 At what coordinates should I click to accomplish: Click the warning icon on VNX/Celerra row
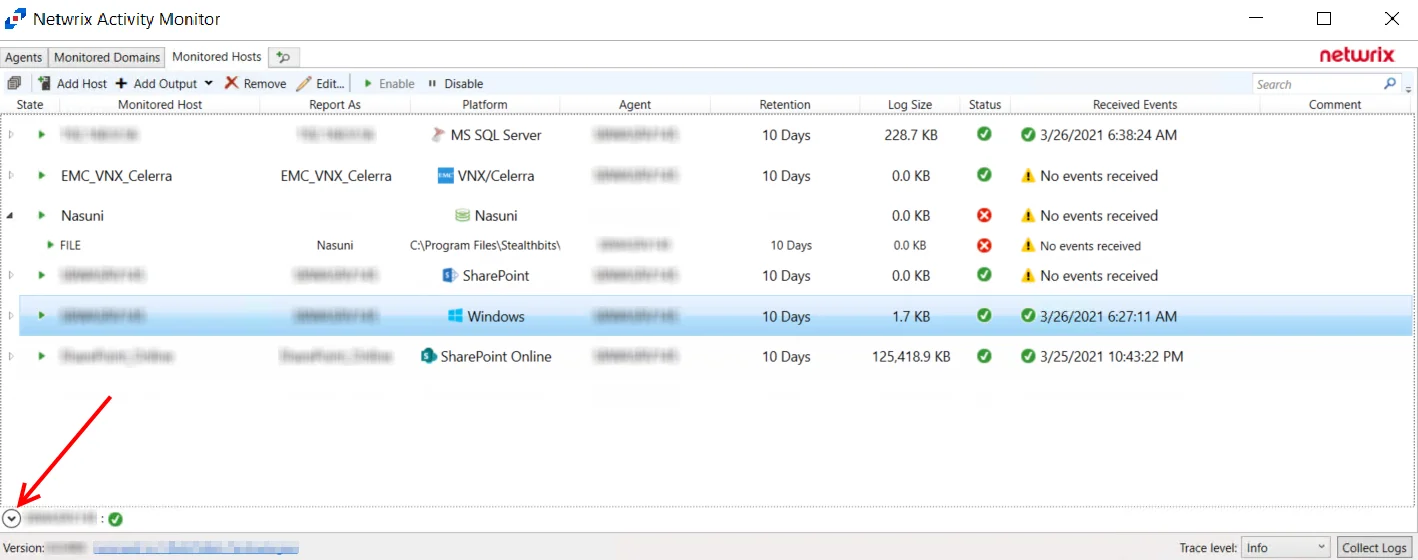pos(1027,176)
